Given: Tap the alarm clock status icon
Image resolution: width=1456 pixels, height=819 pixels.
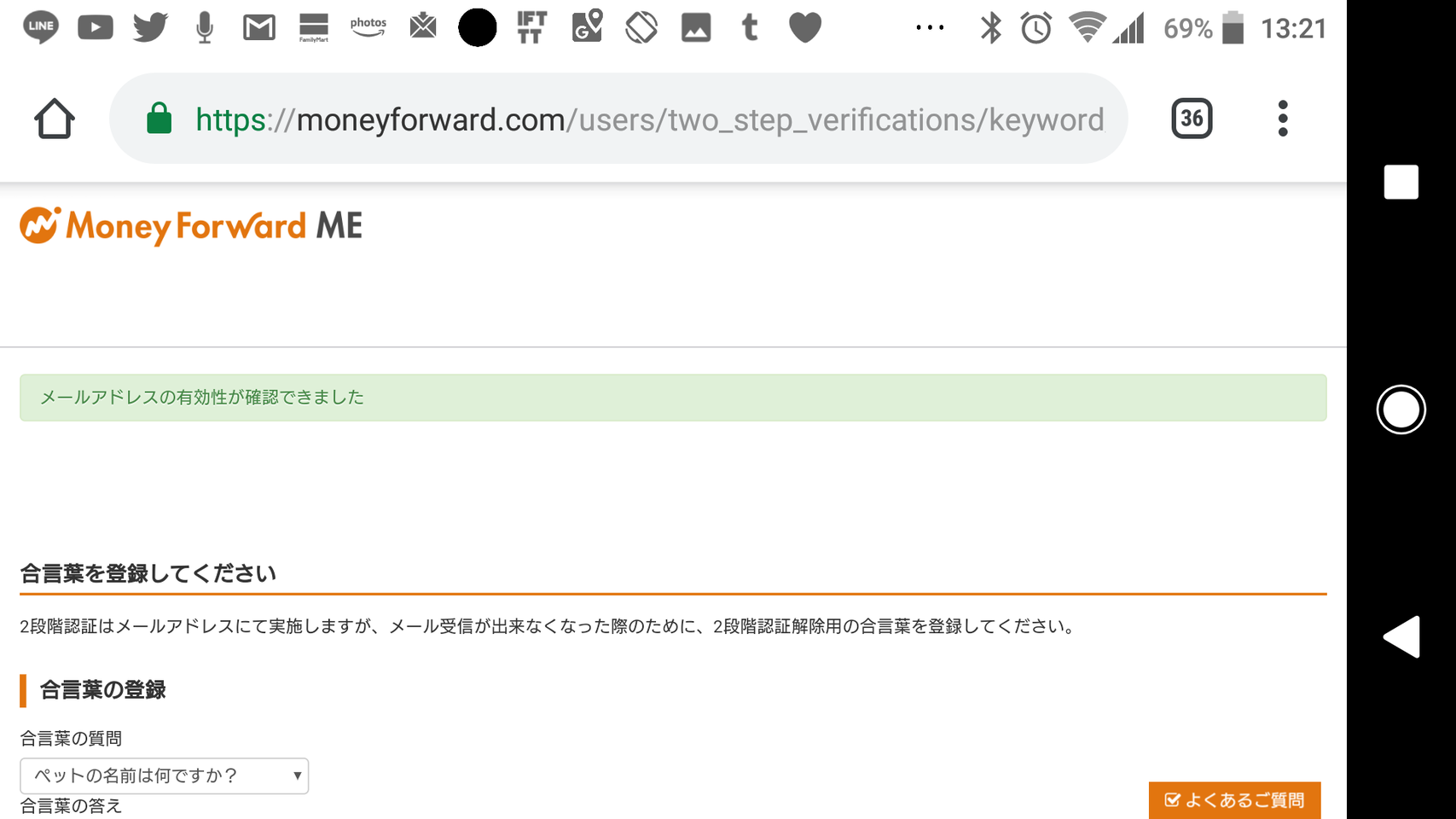Looking at the screenshot, I should 1036,28.
